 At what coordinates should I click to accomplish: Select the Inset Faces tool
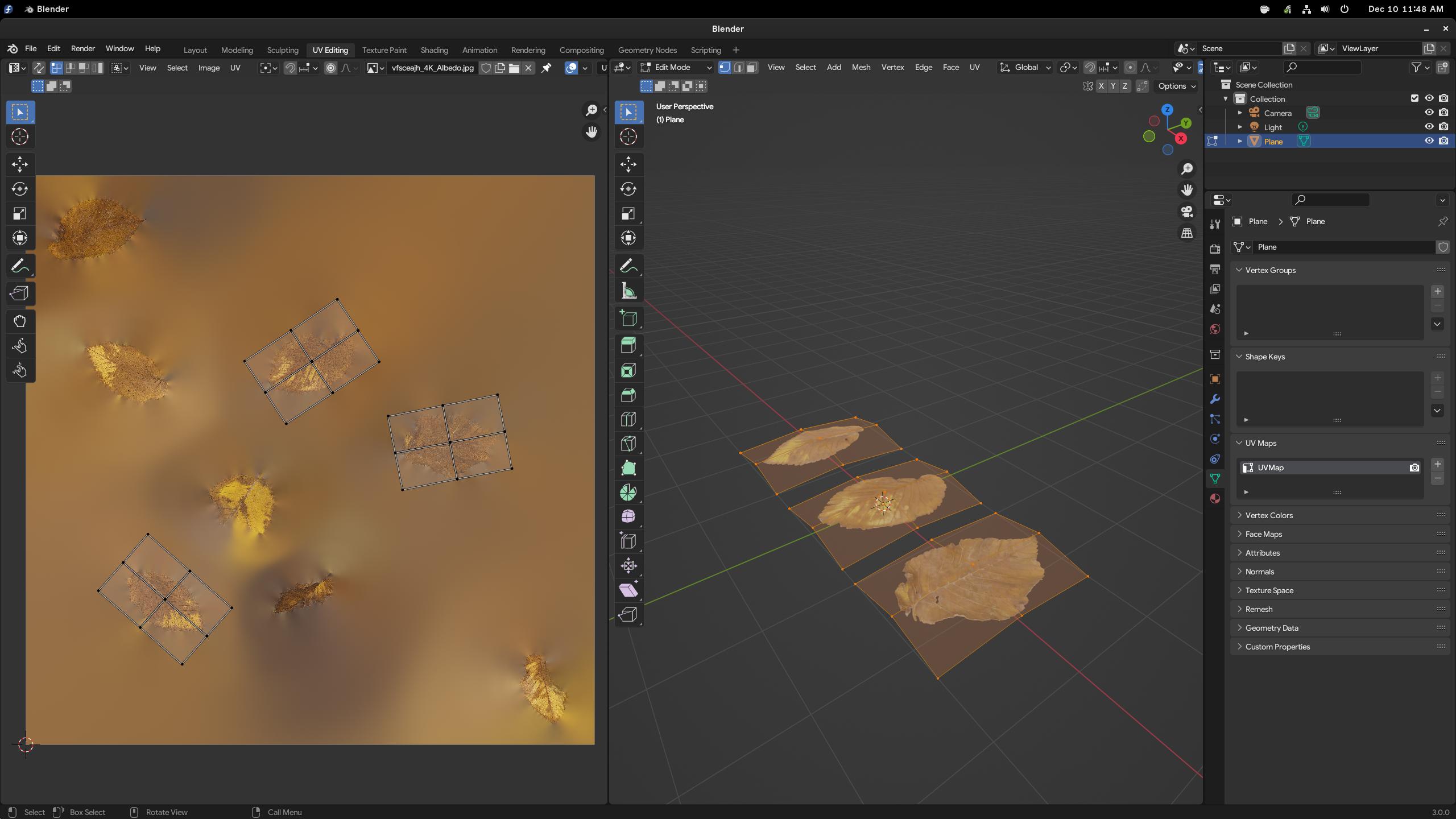[x=628, y=370]
